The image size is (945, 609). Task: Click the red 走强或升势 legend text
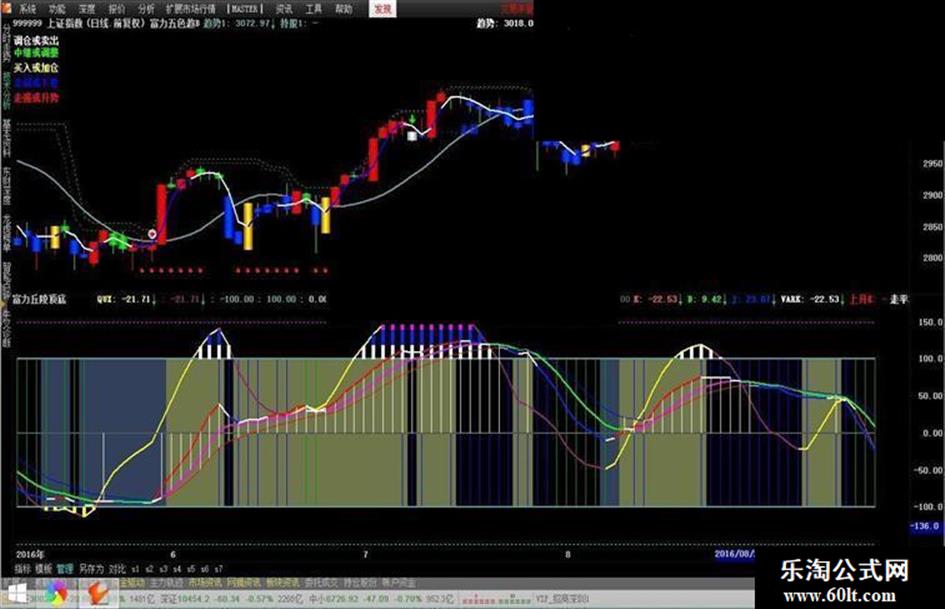pos(36,97)
